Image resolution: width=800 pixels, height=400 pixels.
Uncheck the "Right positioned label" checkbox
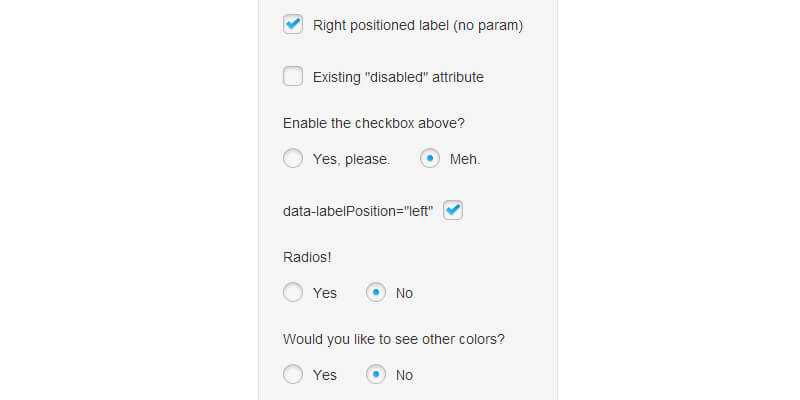click(x=293, y=25)
